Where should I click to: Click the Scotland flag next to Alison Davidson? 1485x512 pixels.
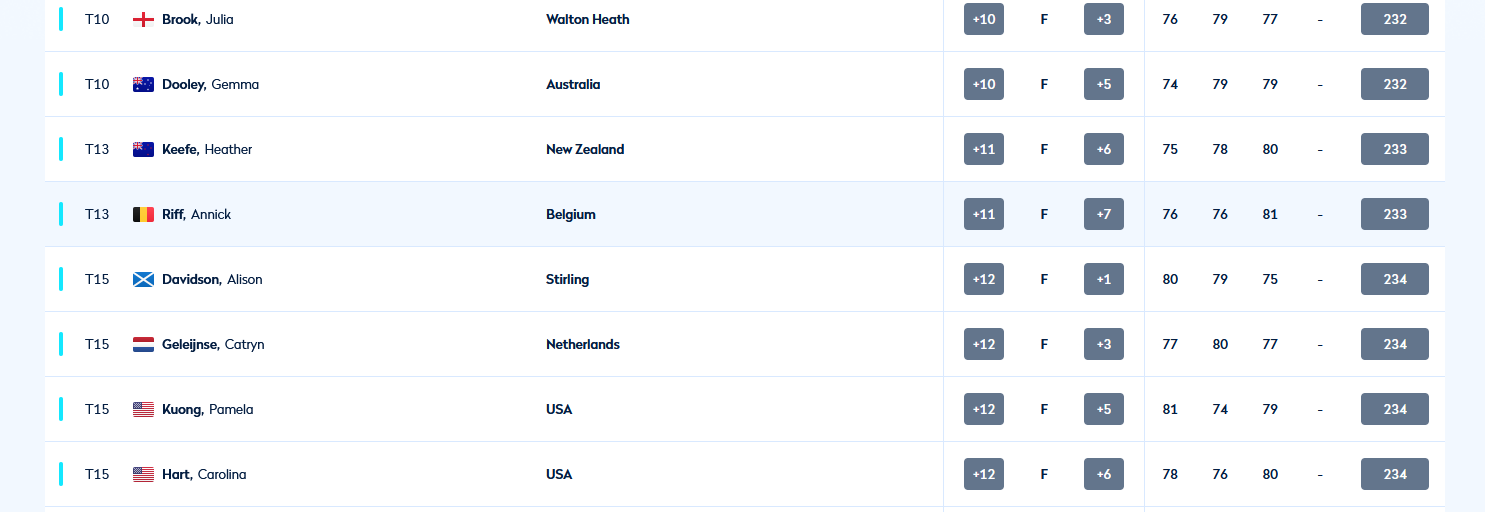[x=143, y=279]
